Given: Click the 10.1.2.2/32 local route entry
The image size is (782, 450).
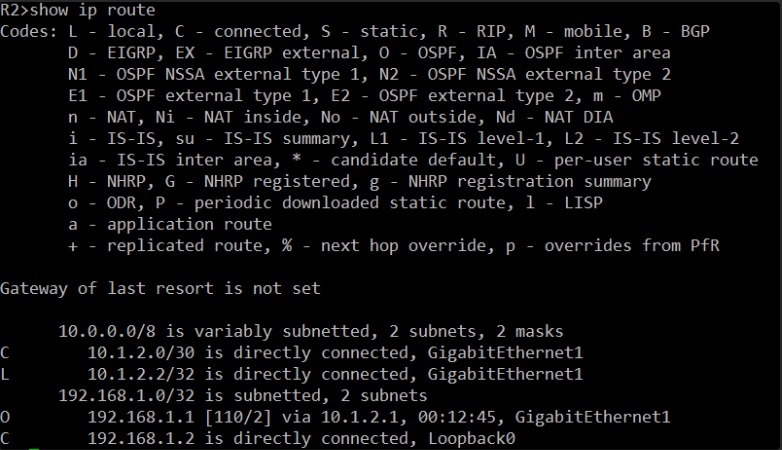Looking at the screenshot, I should pyautogui.click(x=292, y=374).
